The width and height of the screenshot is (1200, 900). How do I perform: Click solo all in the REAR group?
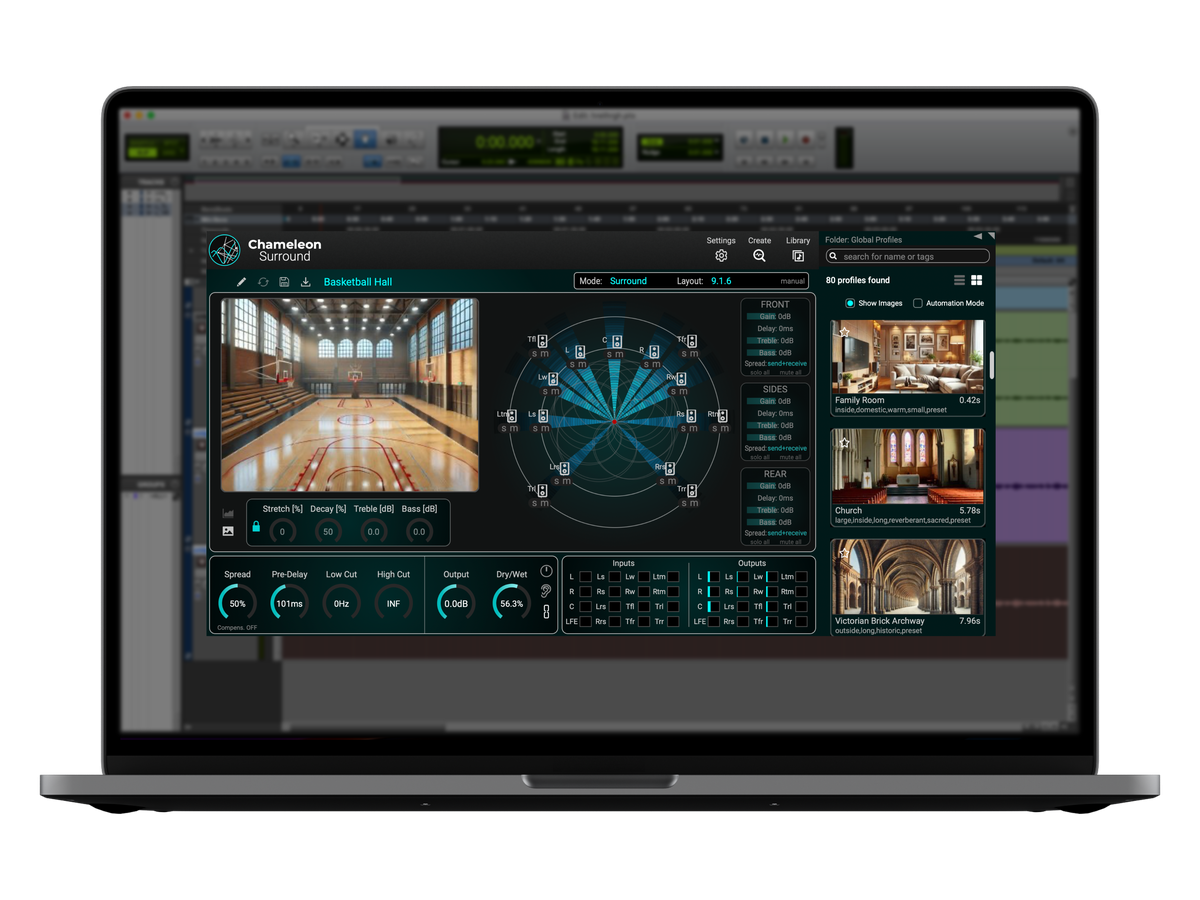(760, 542)
